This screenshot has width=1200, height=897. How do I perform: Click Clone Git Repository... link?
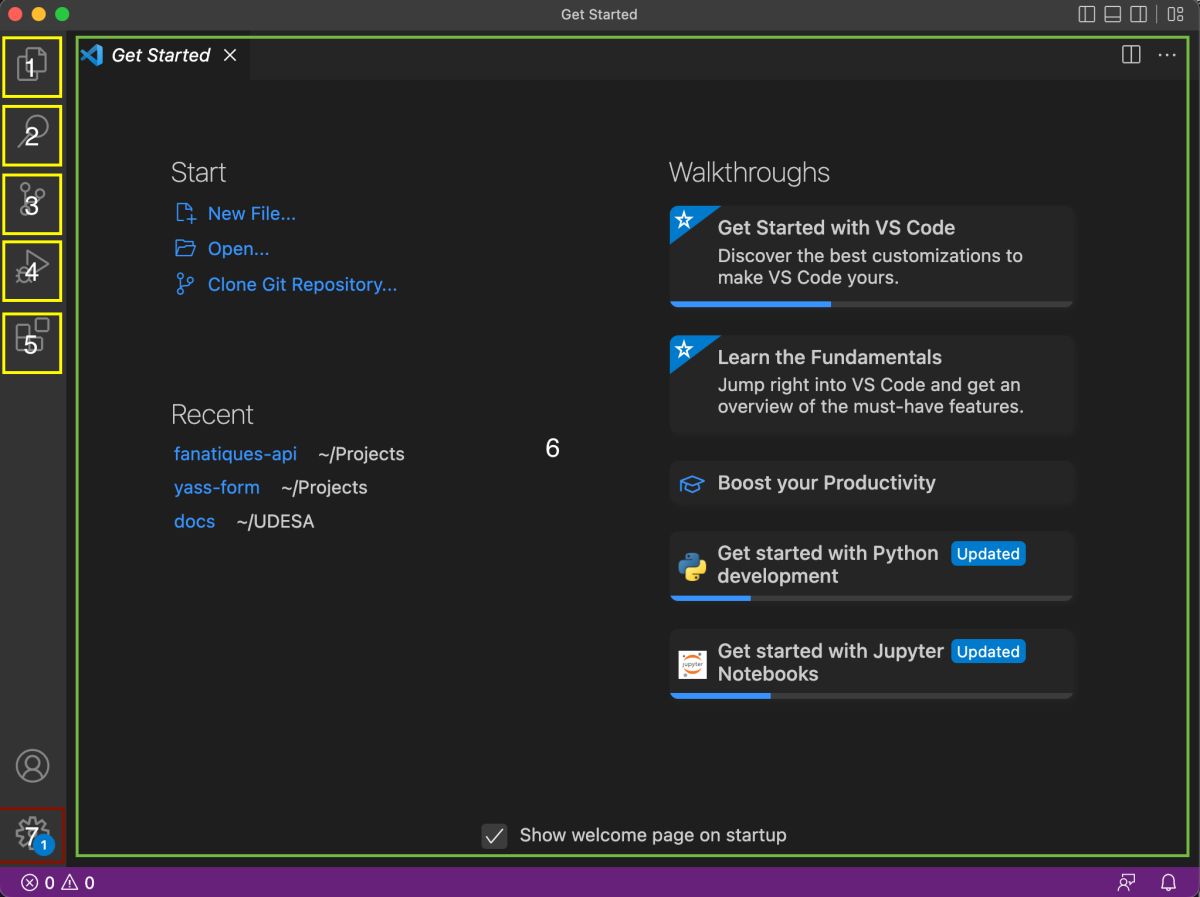(x=302, y=285)
